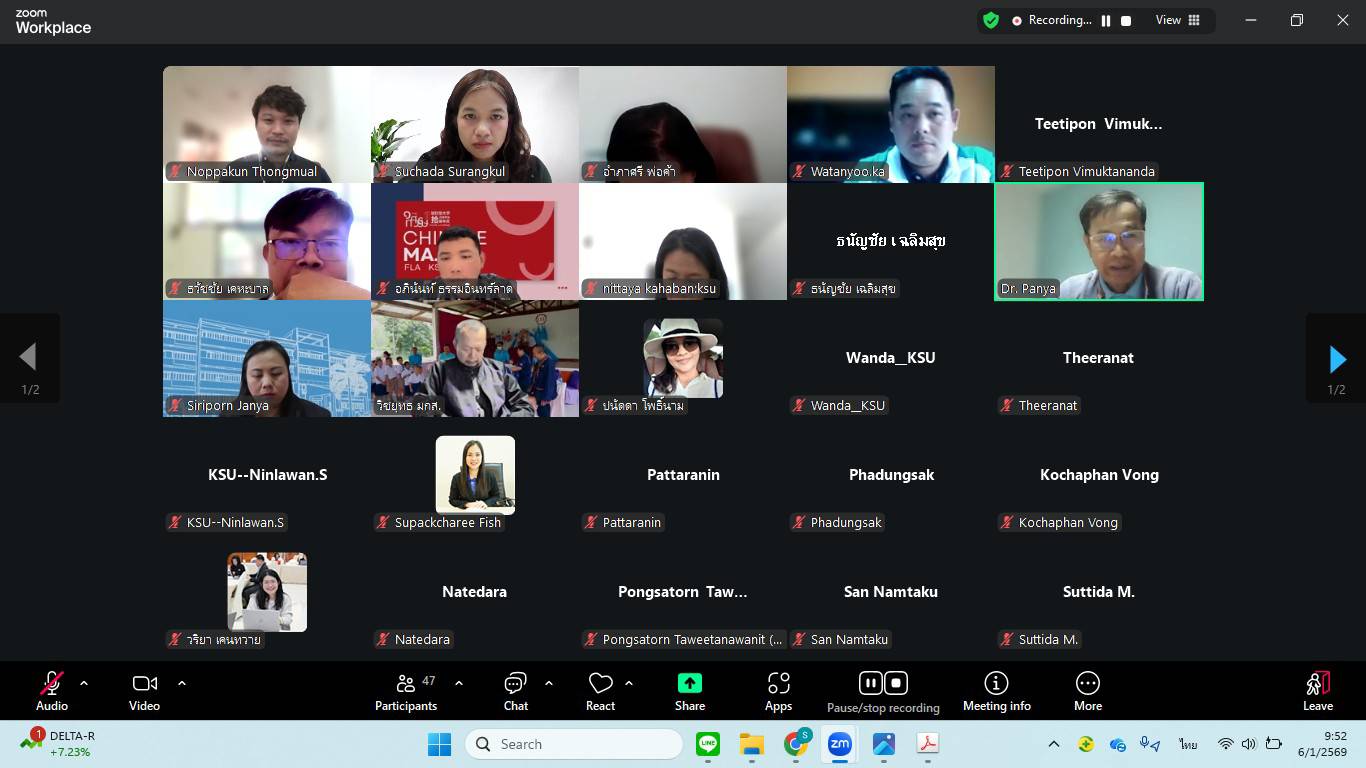Leave the meeting
The width and height of the screenshot is (1366, 768).
(1317, 691)
